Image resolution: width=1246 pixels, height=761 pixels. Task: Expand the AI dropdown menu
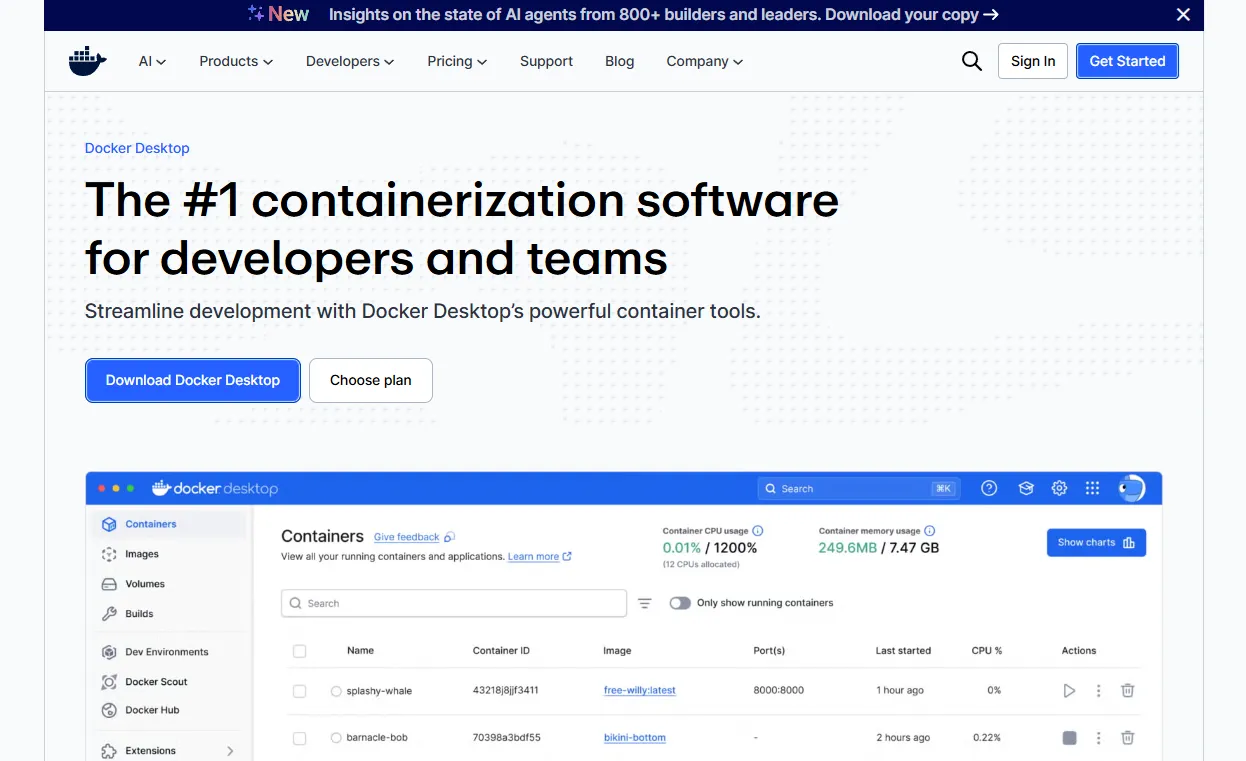pos(152,61)
